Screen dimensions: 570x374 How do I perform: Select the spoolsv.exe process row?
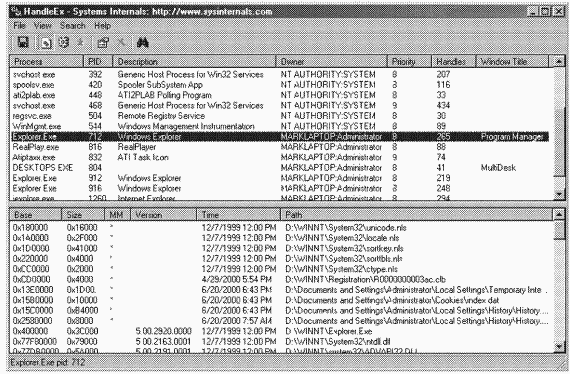click(279, 85)
